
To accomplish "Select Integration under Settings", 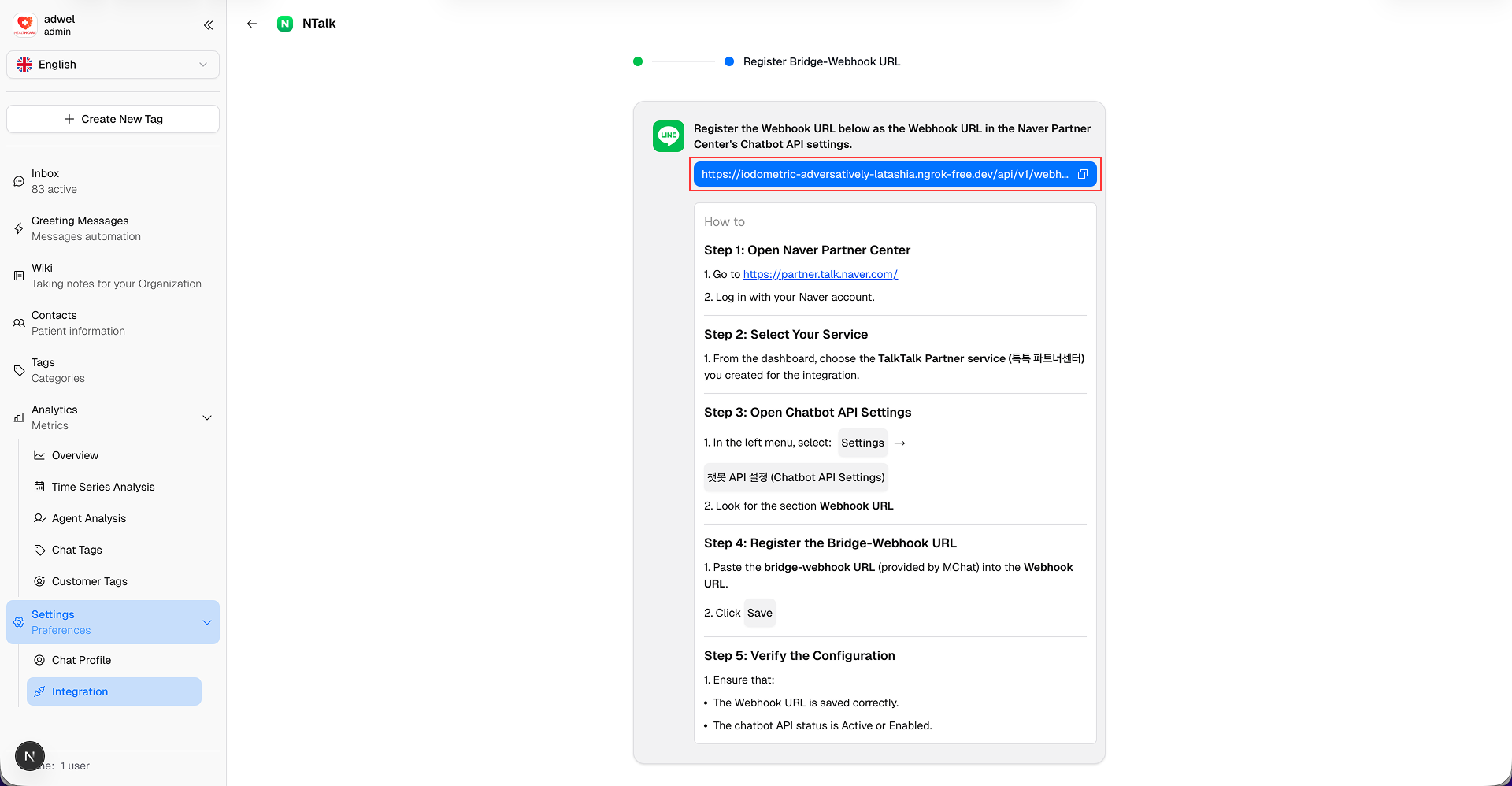I will [x=80, y=691].
